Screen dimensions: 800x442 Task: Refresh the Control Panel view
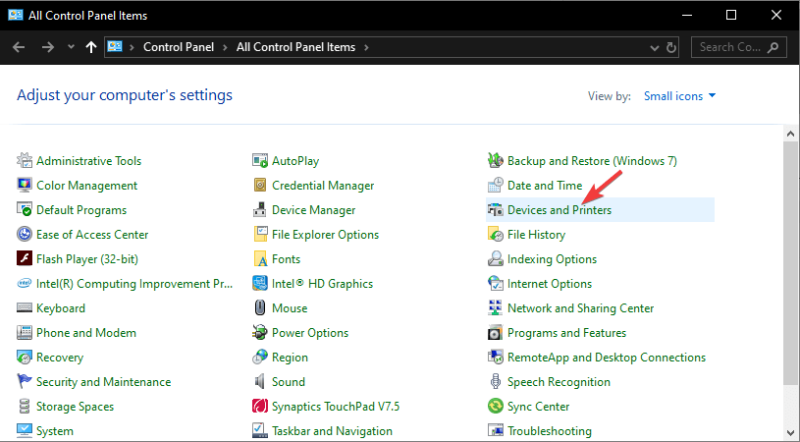(671, 47)
